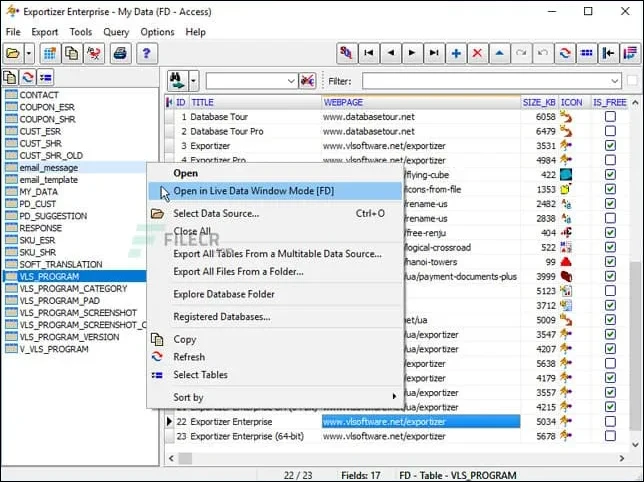Click the horizontal scrollbar thumb under the grid

point(185,458)
